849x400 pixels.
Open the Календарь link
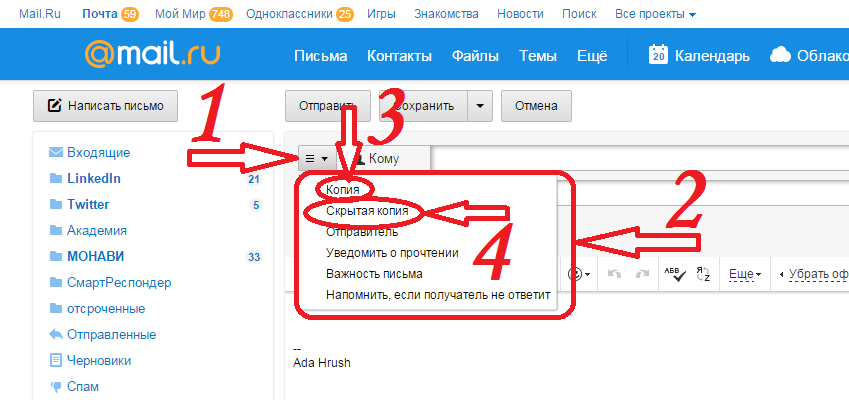712,56
